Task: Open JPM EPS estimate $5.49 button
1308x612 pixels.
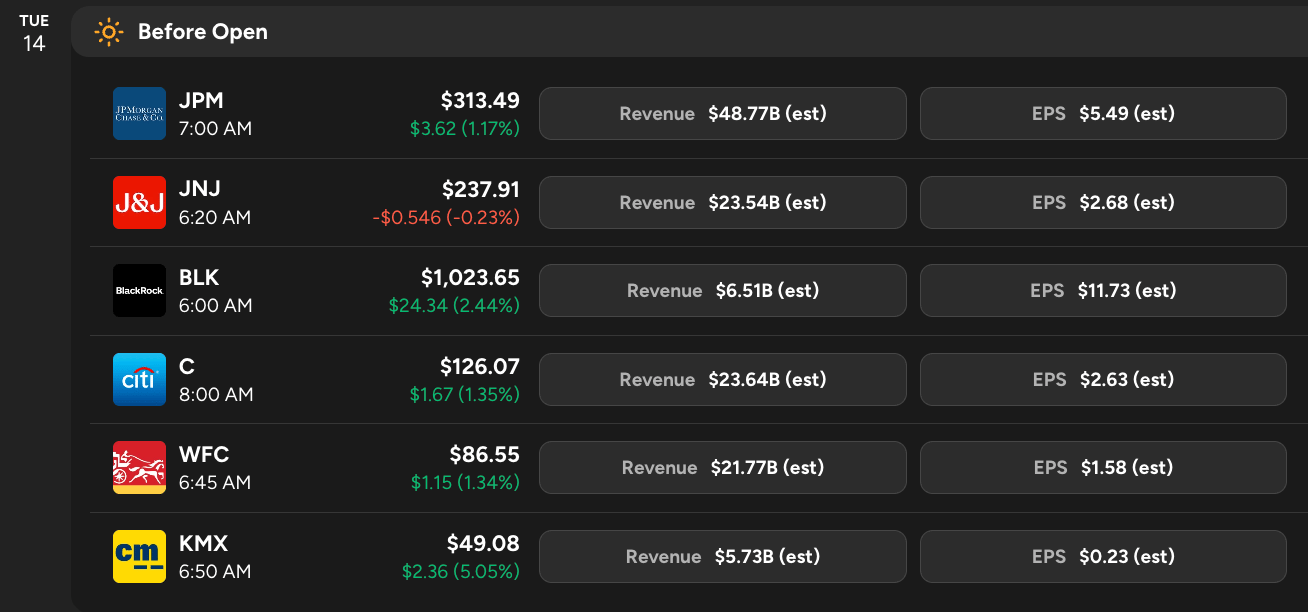Action: (x=1103, y=113)
